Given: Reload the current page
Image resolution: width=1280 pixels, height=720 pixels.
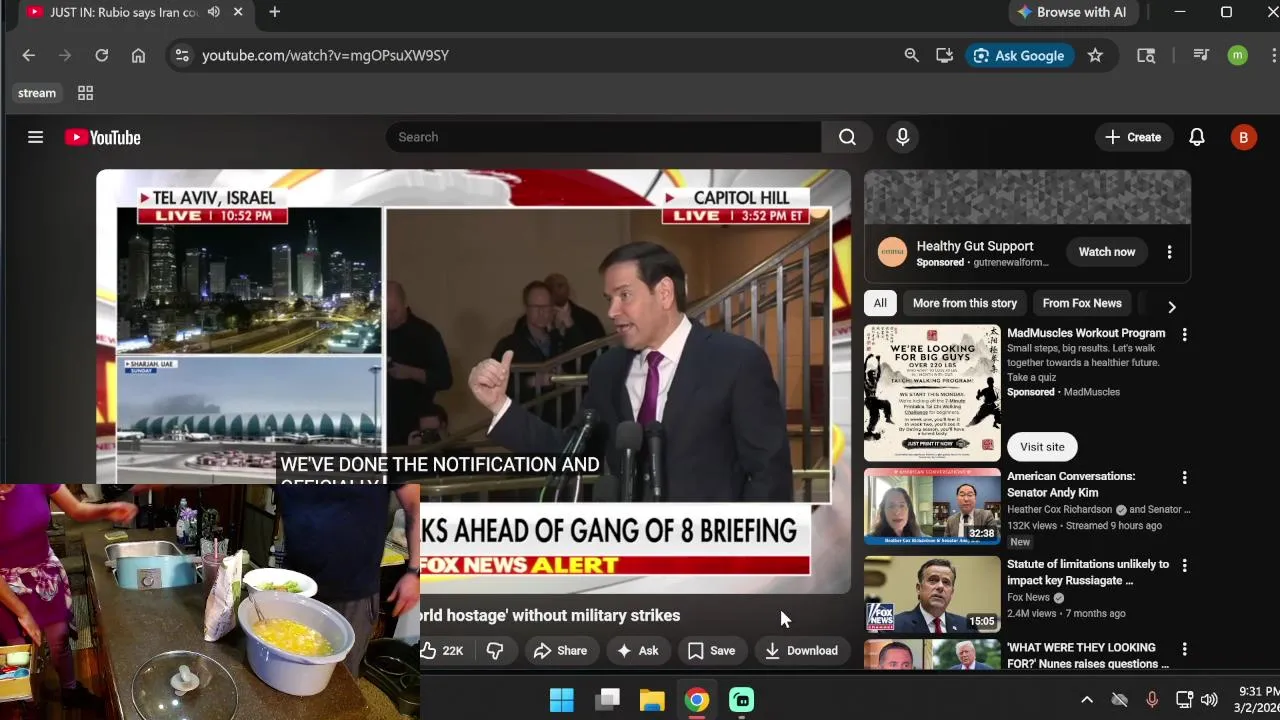Looking at the screenshot, I should pos(101,55).
